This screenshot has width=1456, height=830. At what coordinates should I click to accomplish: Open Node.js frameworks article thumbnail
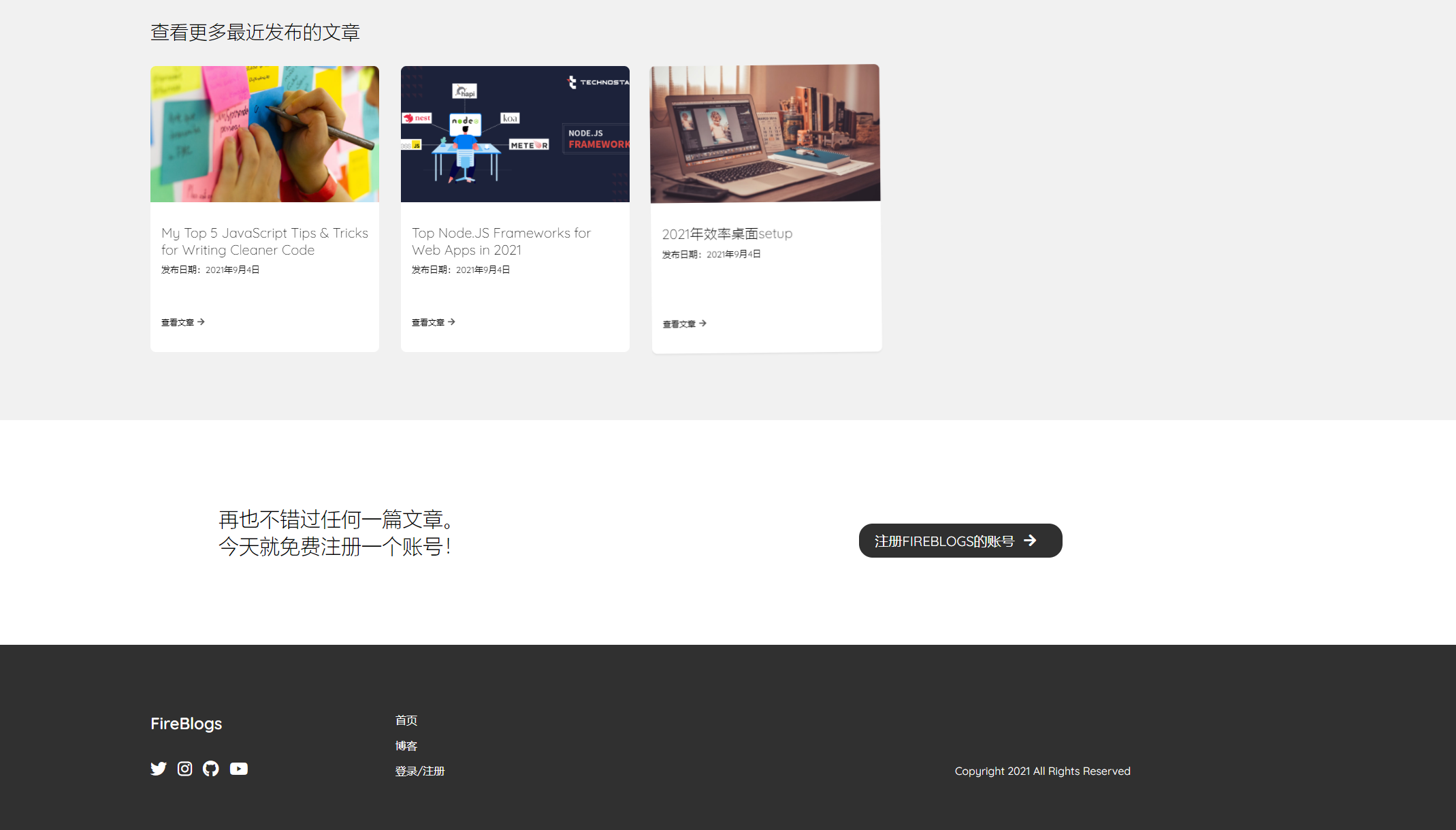515,134
